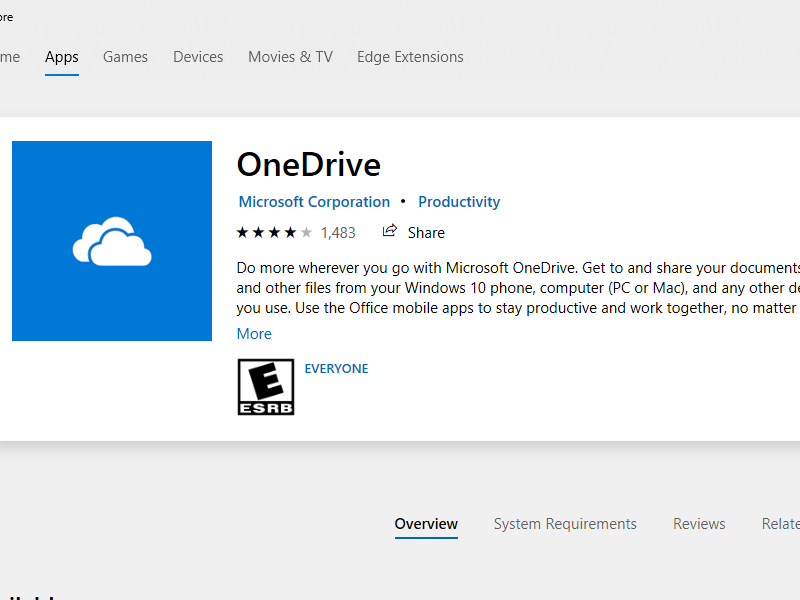Click the ESRB Everyone rating icon
This screenshot has height=600, width=800.
[265, 387]
